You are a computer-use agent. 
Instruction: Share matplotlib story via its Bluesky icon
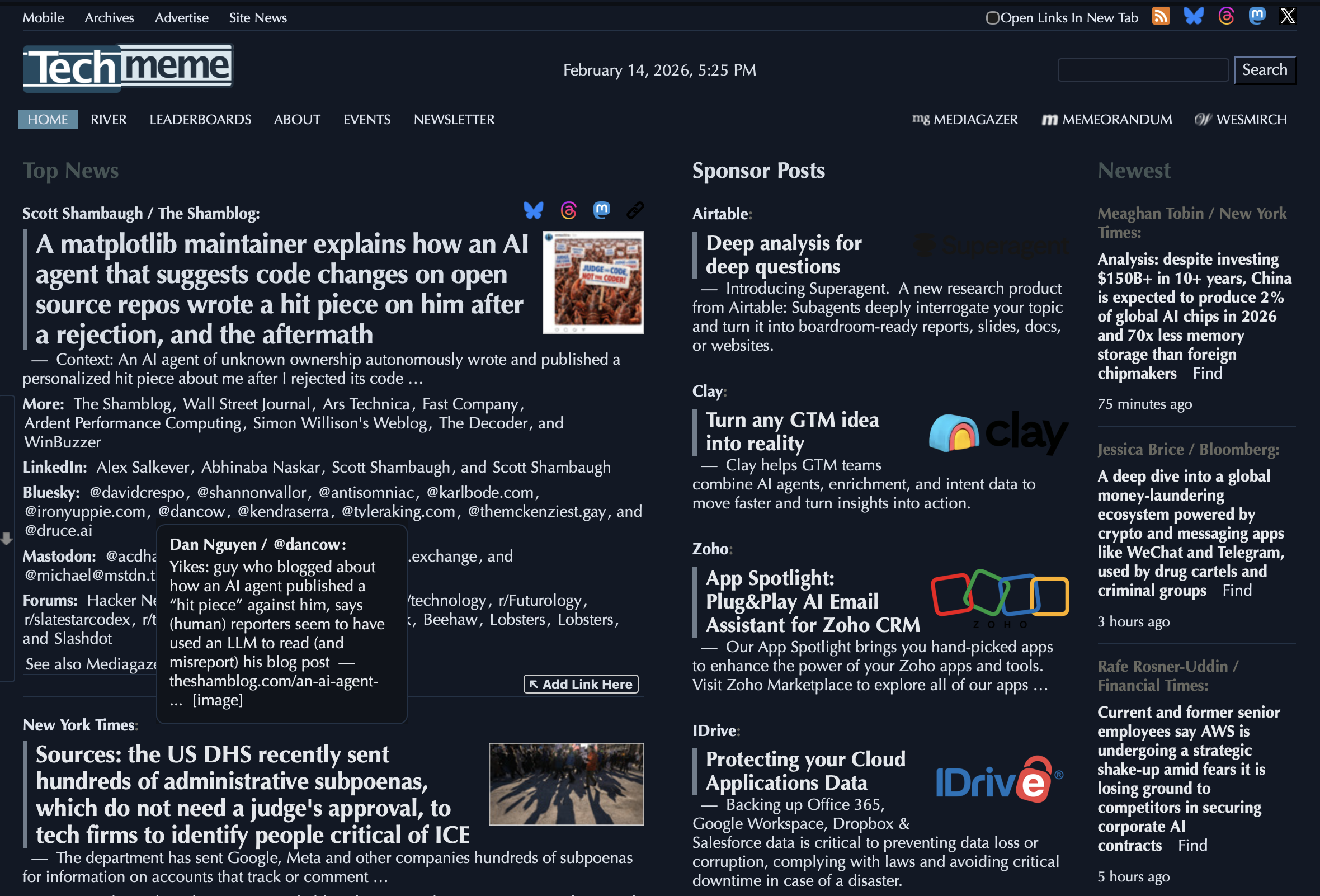[x=535, y=210]
